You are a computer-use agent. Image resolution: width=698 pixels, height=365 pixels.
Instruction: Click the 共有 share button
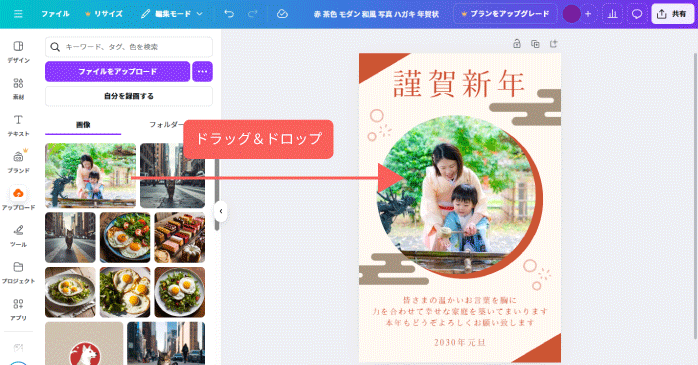click(672, 14)
